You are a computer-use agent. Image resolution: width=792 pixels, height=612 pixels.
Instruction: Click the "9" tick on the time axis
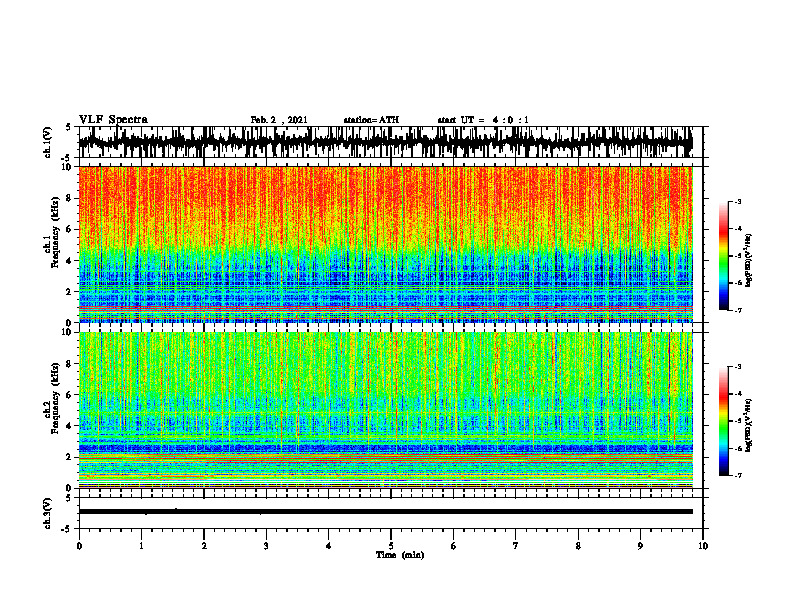point(640,546)
